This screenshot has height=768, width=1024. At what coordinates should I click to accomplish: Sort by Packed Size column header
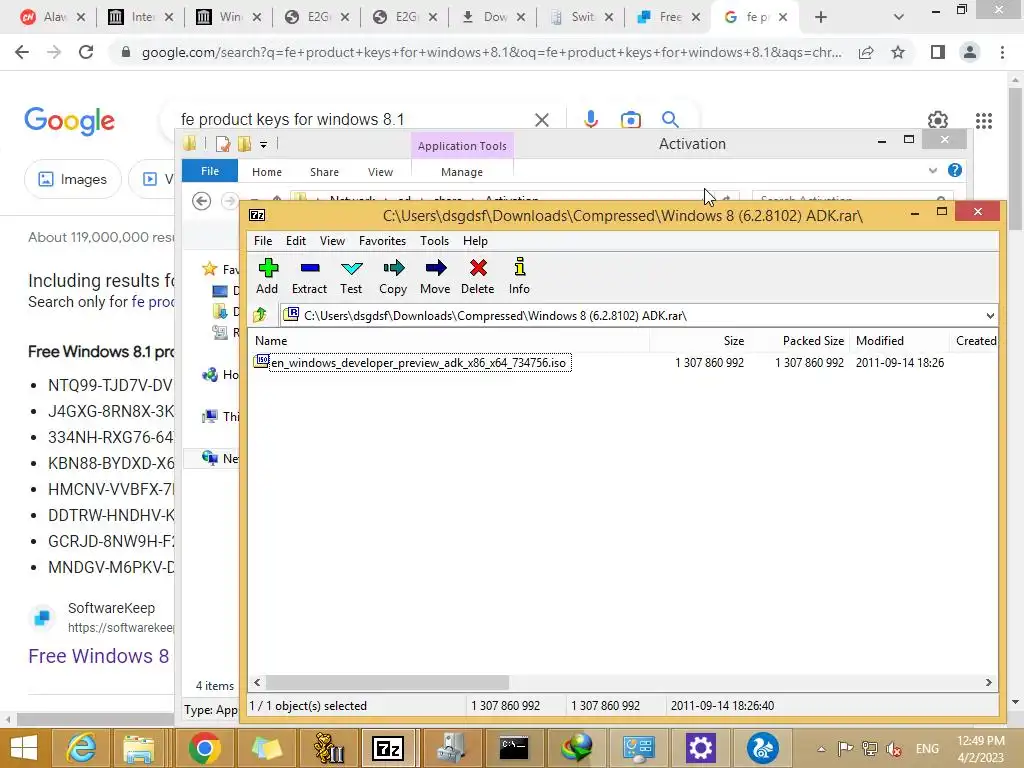813,341
